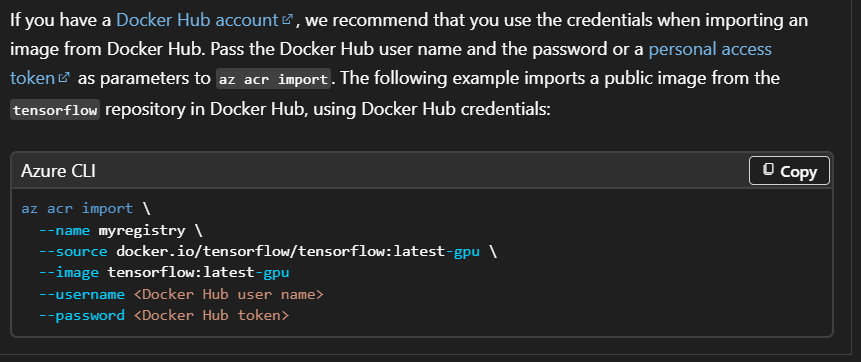Click the '--username' parameter in code

click(x=81, y=294)
